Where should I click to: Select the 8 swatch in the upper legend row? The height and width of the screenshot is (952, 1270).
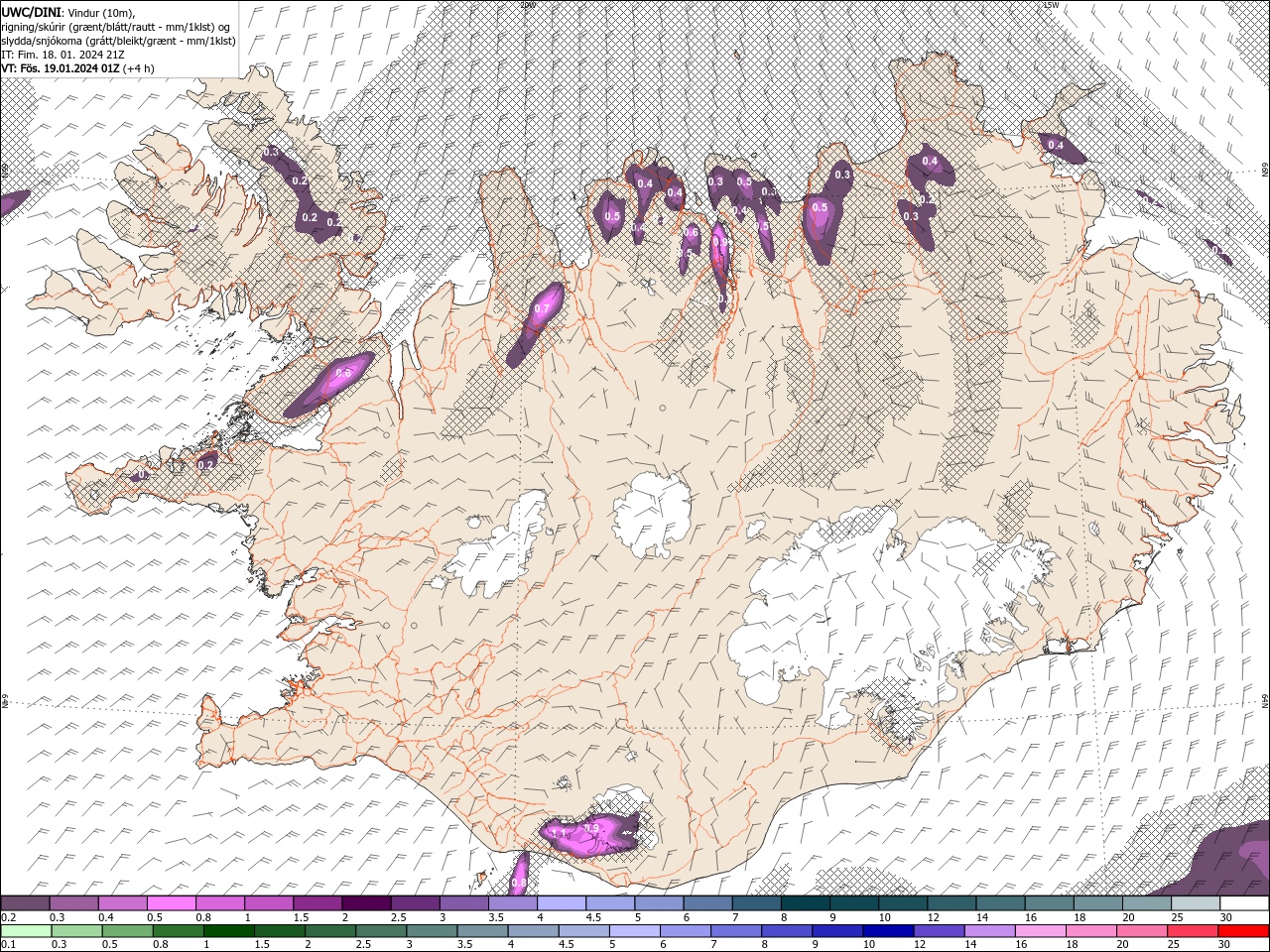(805, 903)
